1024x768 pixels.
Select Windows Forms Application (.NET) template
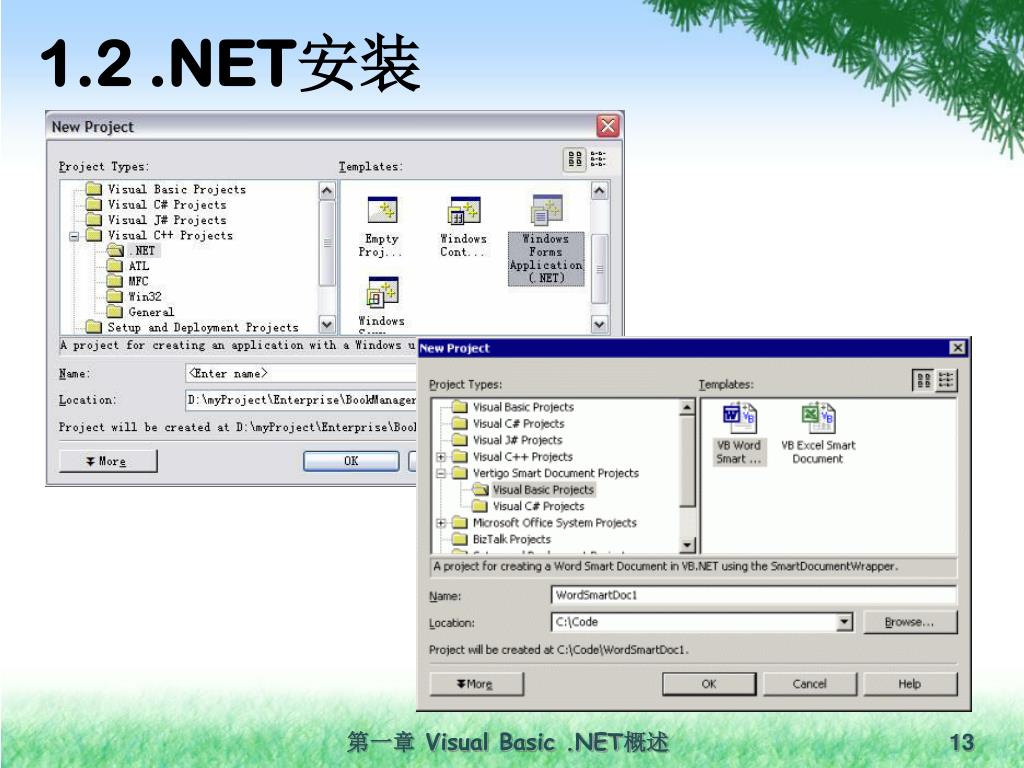tap(547, 239)
